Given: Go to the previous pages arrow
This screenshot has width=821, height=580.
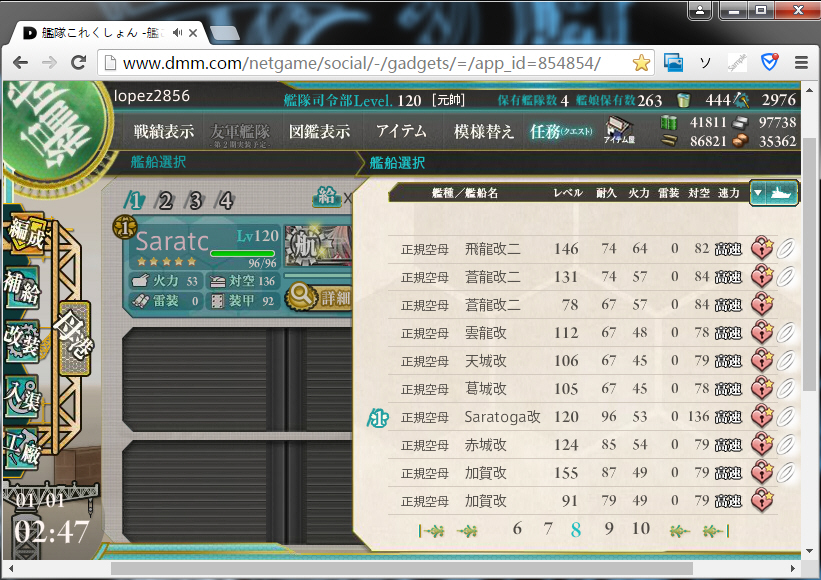Looking at the screenshot, I should [x=467, y=531].
